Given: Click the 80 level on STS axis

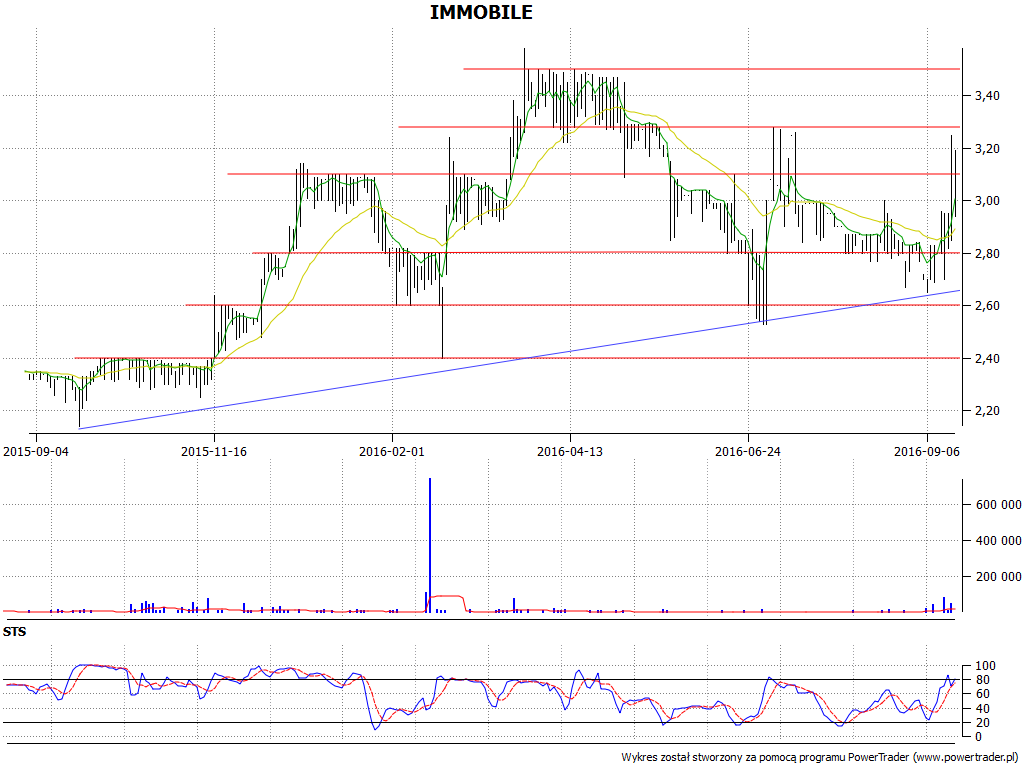Looking at the screenshot, I should pos(982,680).
